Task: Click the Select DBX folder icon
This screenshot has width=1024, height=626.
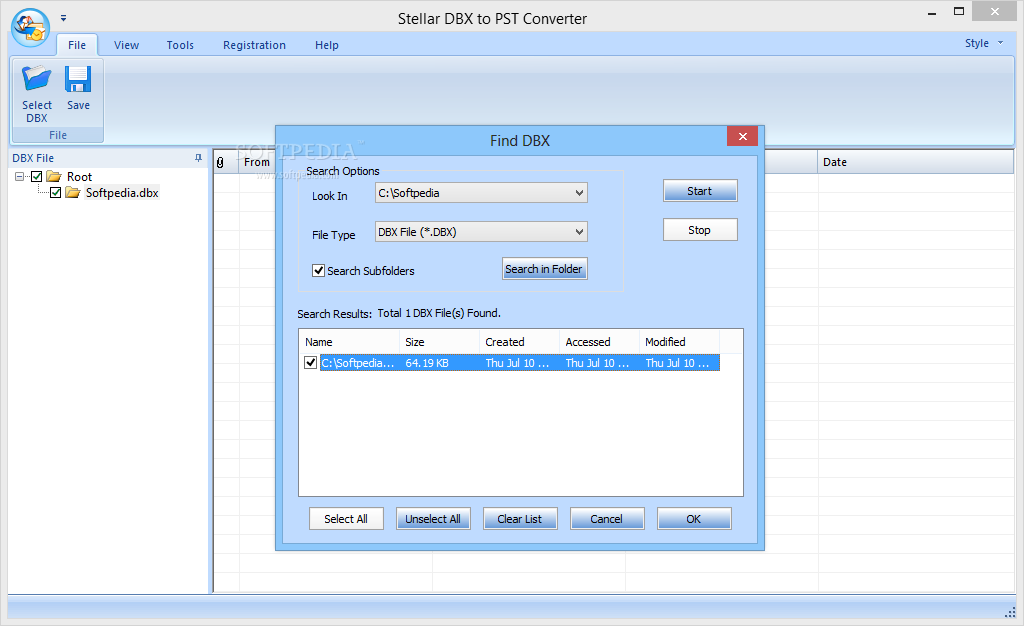Action: click(37, 79)
